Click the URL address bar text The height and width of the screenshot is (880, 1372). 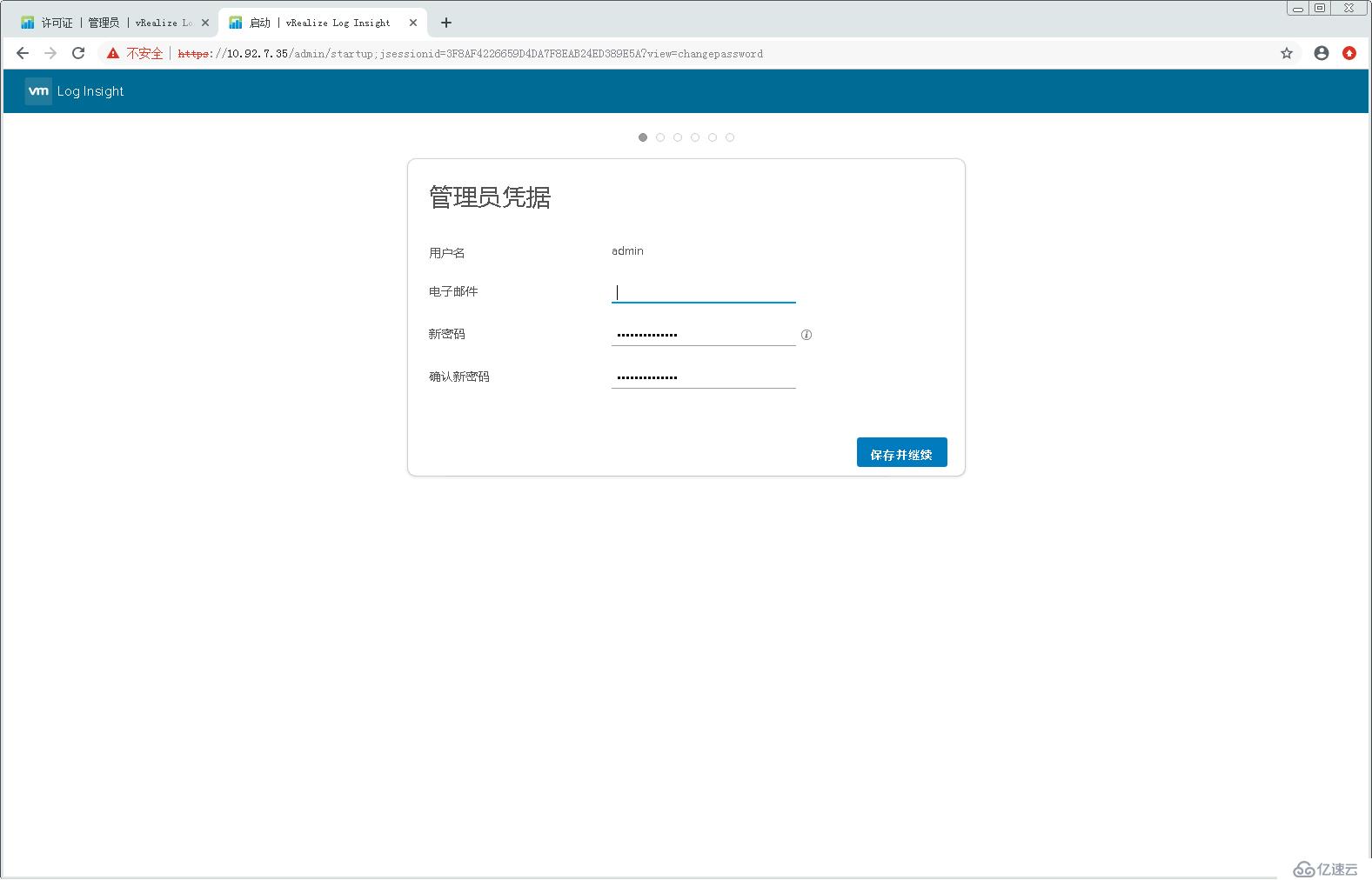[x=470, y=54]
